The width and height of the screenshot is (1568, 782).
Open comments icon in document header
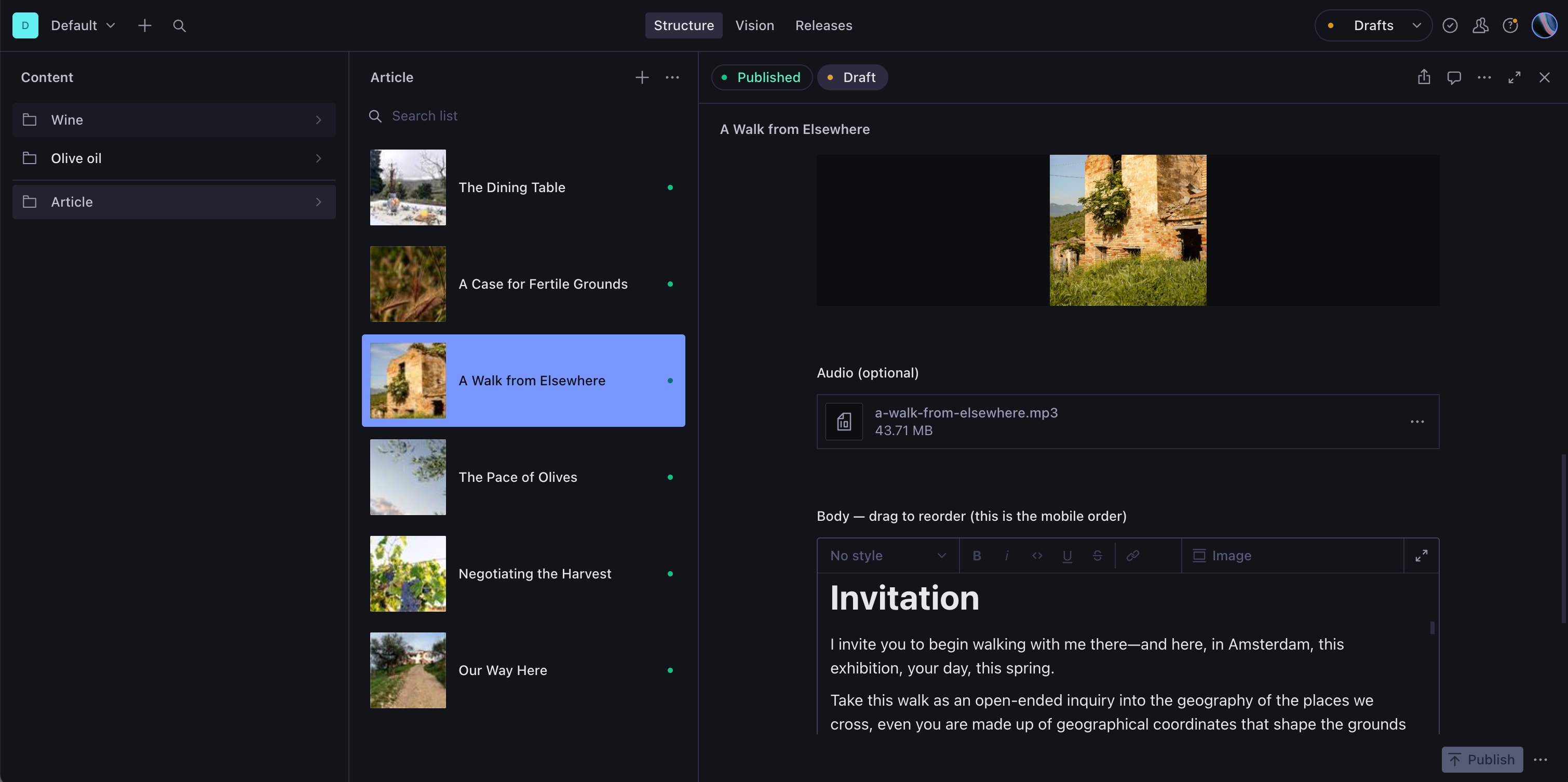[1454, 77]
